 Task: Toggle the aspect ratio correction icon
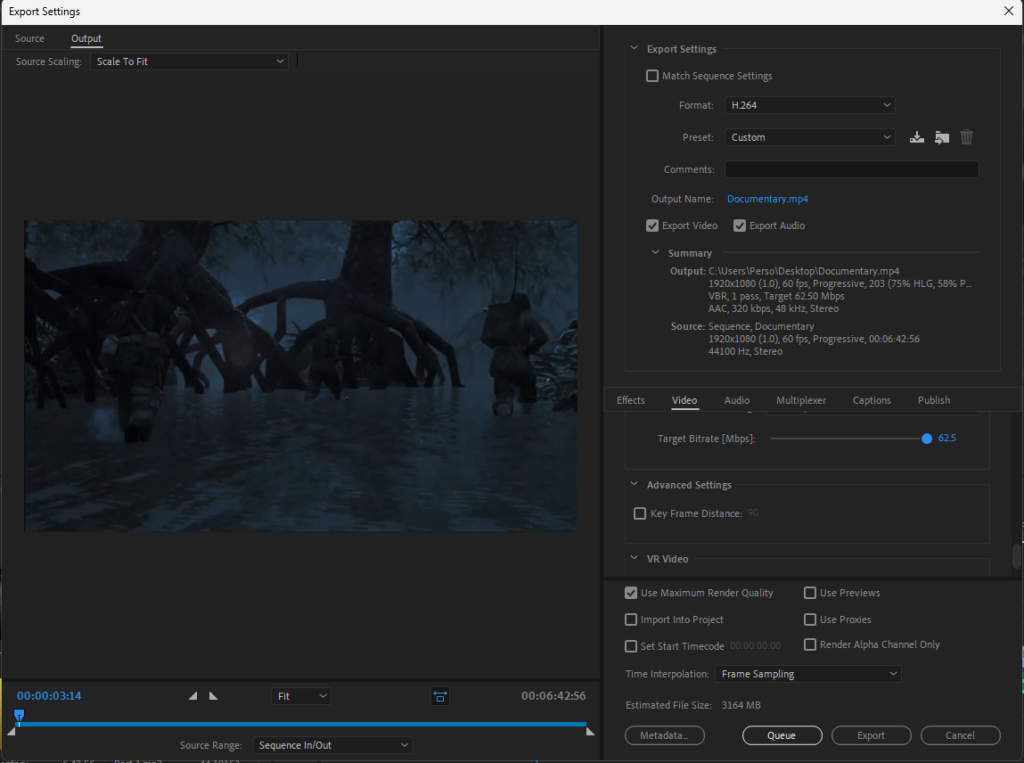(x=440, y=696)
